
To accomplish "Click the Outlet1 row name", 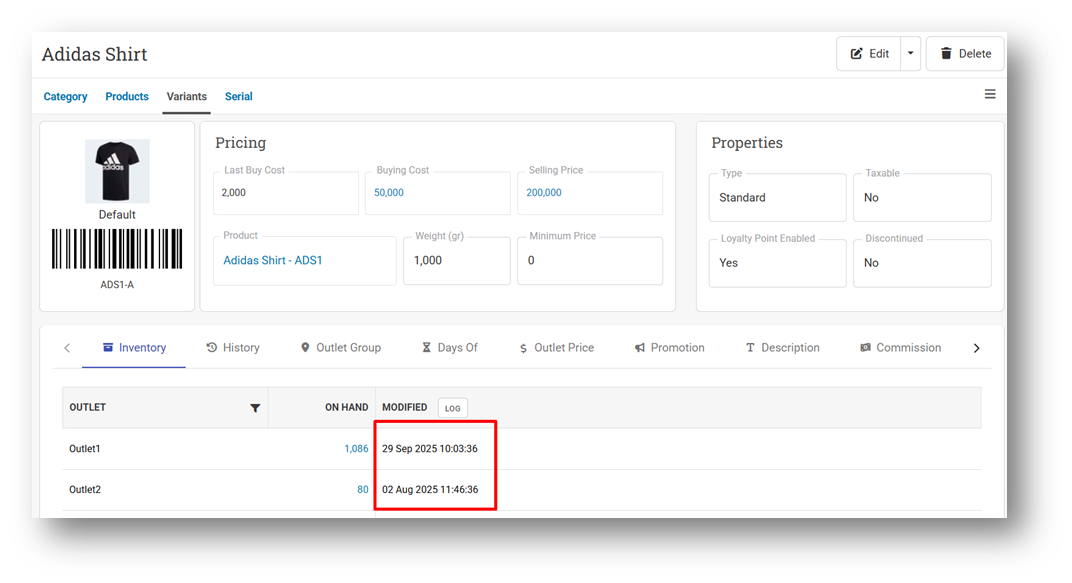I will [x=85, y=449].
